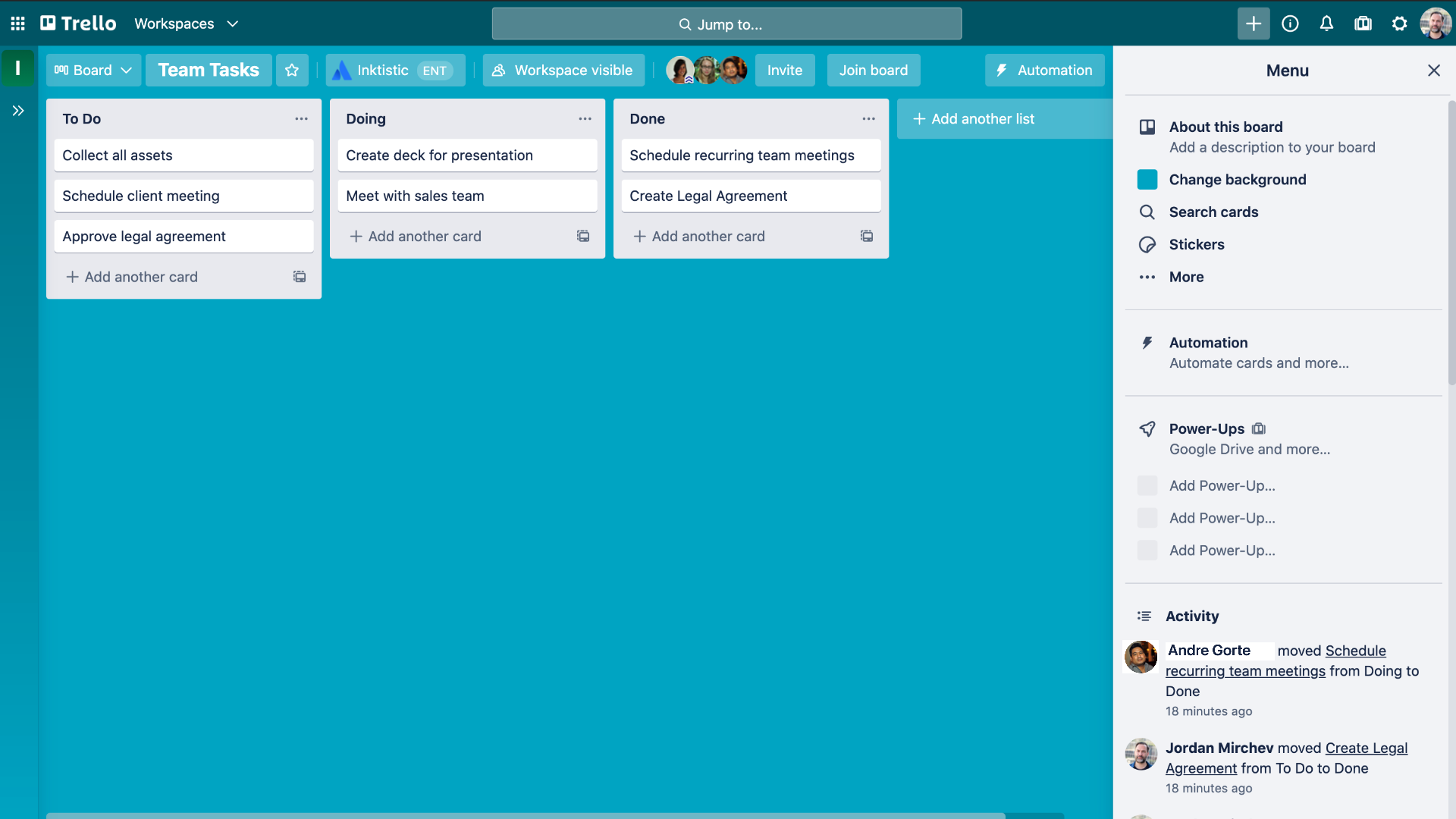Click the Jump to search input field
Image resolution: width=1456 pixels, height=819 pixels.
tap(728, 23)
